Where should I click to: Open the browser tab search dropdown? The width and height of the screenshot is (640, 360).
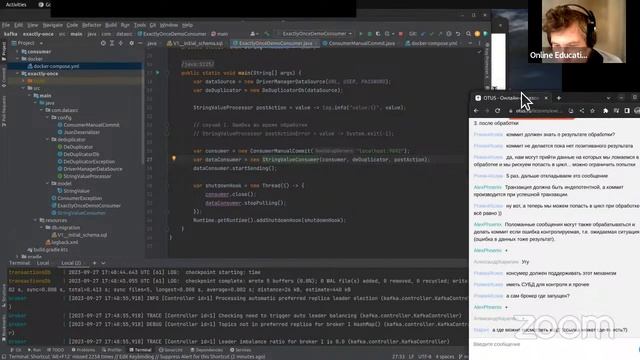pos(608,98)
